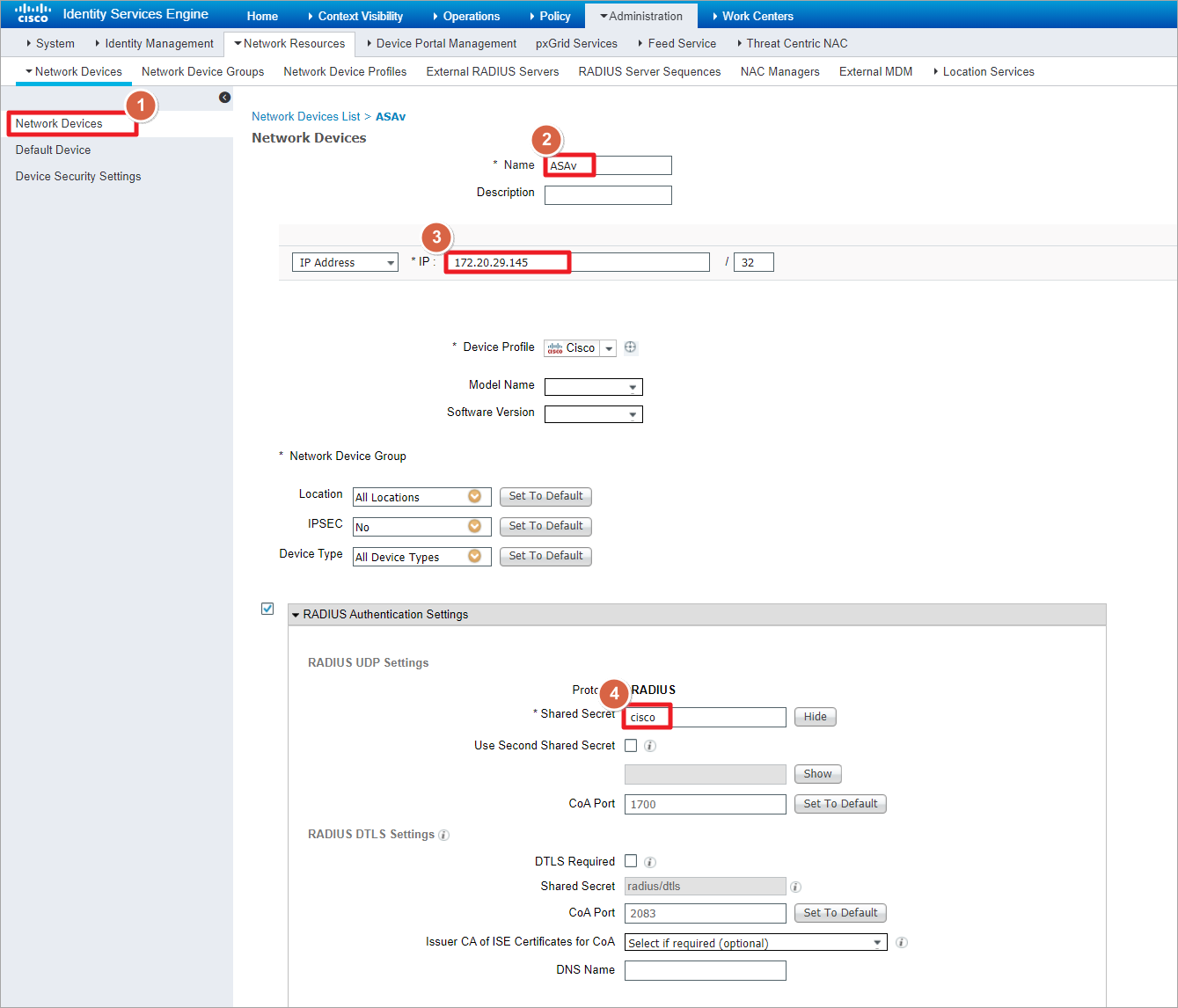Enable DTLS Required checkbox
The height and width of the screenshot is (1008, 1178).
pyautogui.click(x=631, y=861)
